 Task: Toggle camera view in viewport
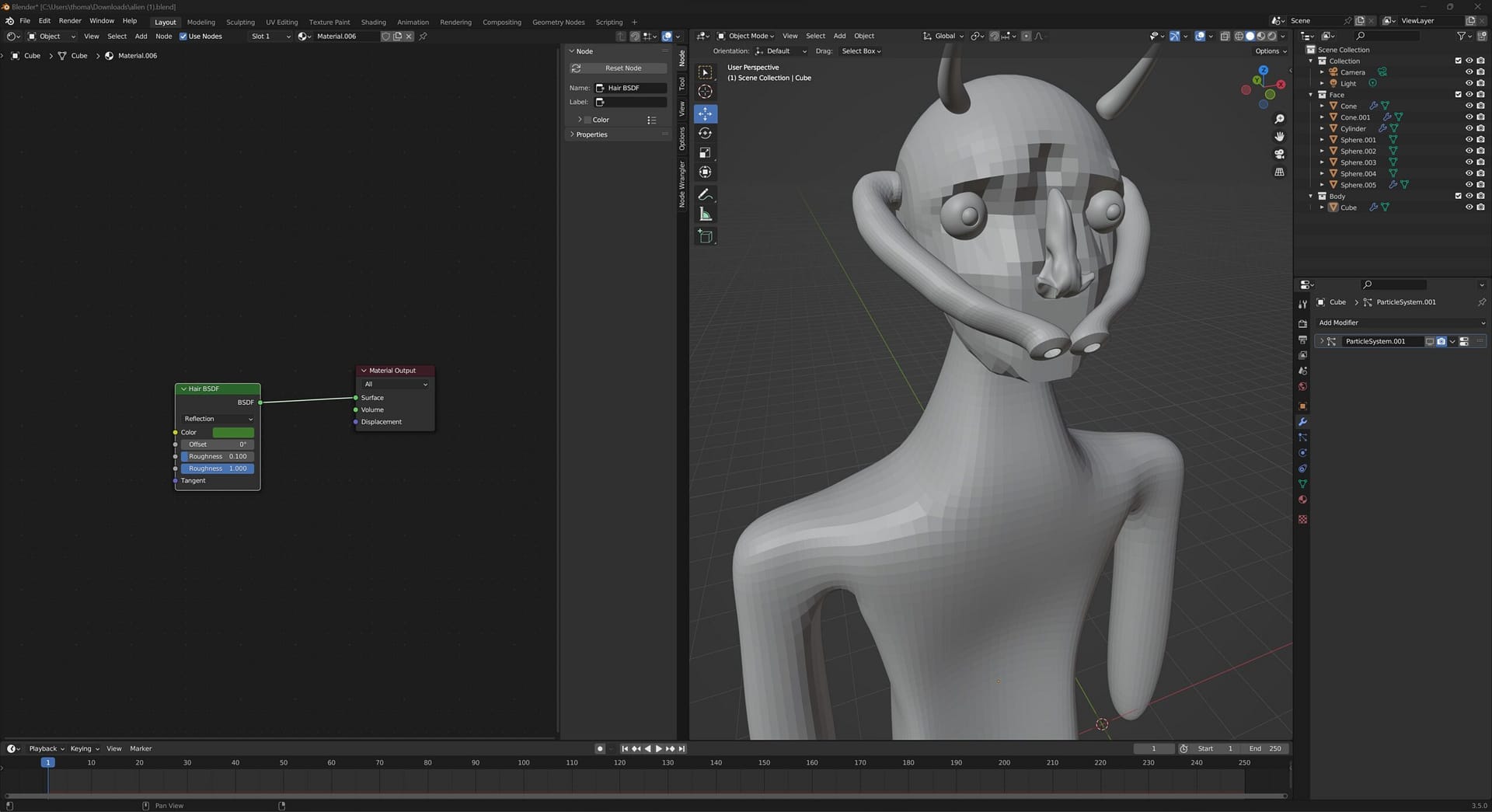1279,154
